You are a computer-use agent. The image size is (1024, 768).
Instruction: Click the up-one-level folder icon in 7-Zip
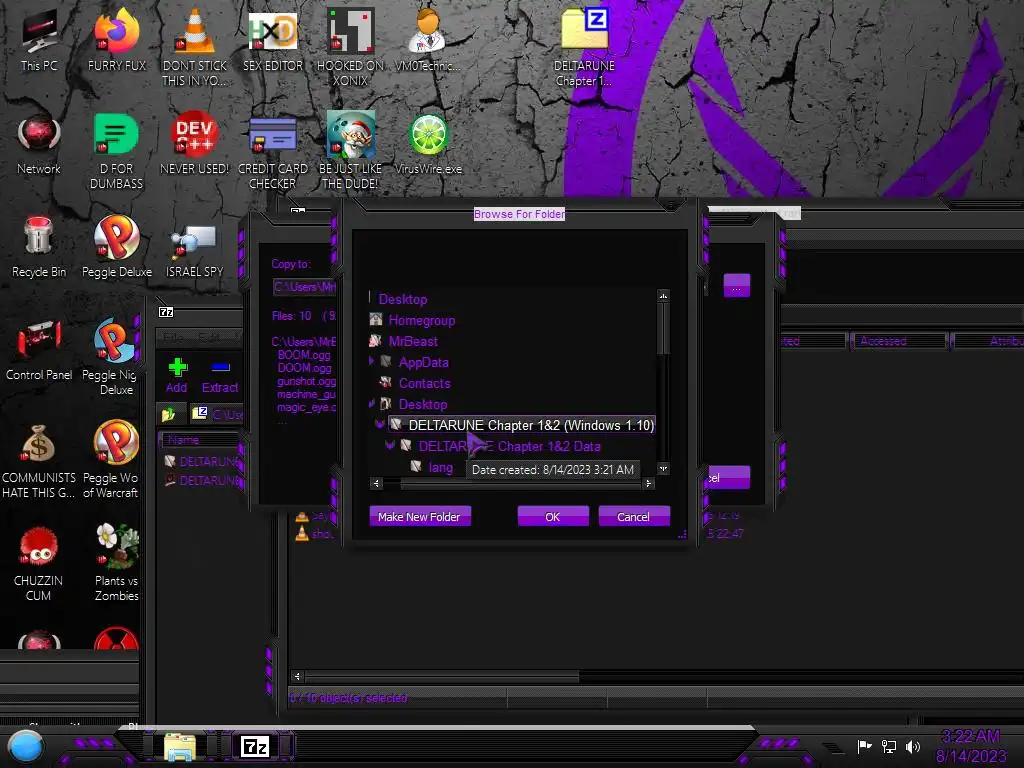[x=169, y=414]
